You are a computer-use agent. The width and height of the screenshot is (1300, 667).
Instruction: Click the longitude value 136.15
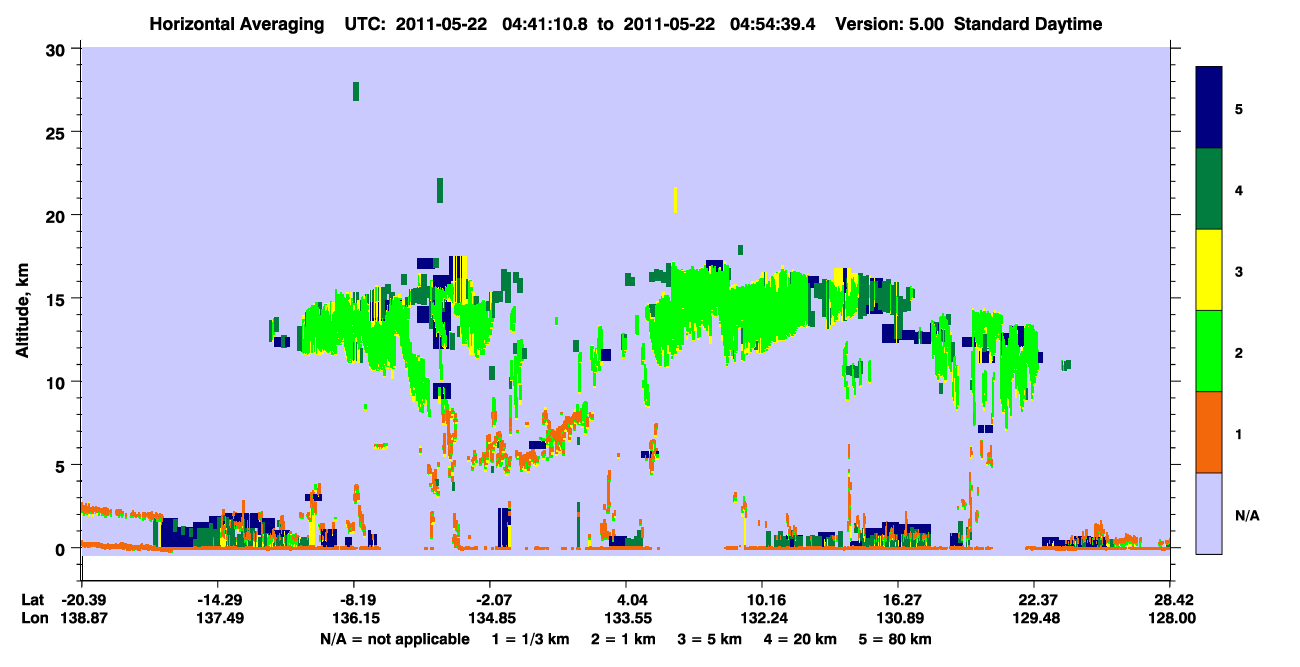(x=355, y=618)
